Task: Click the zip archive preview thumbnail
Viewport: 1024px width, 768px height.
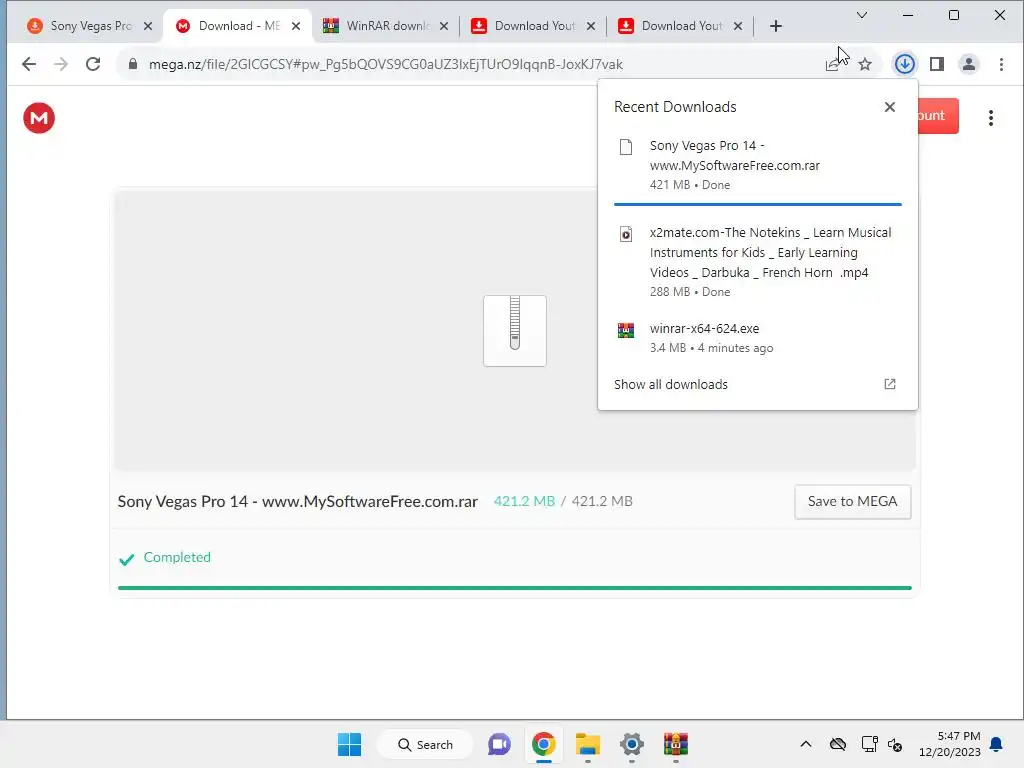Action: pyautogui.click(x=515, y=330)
